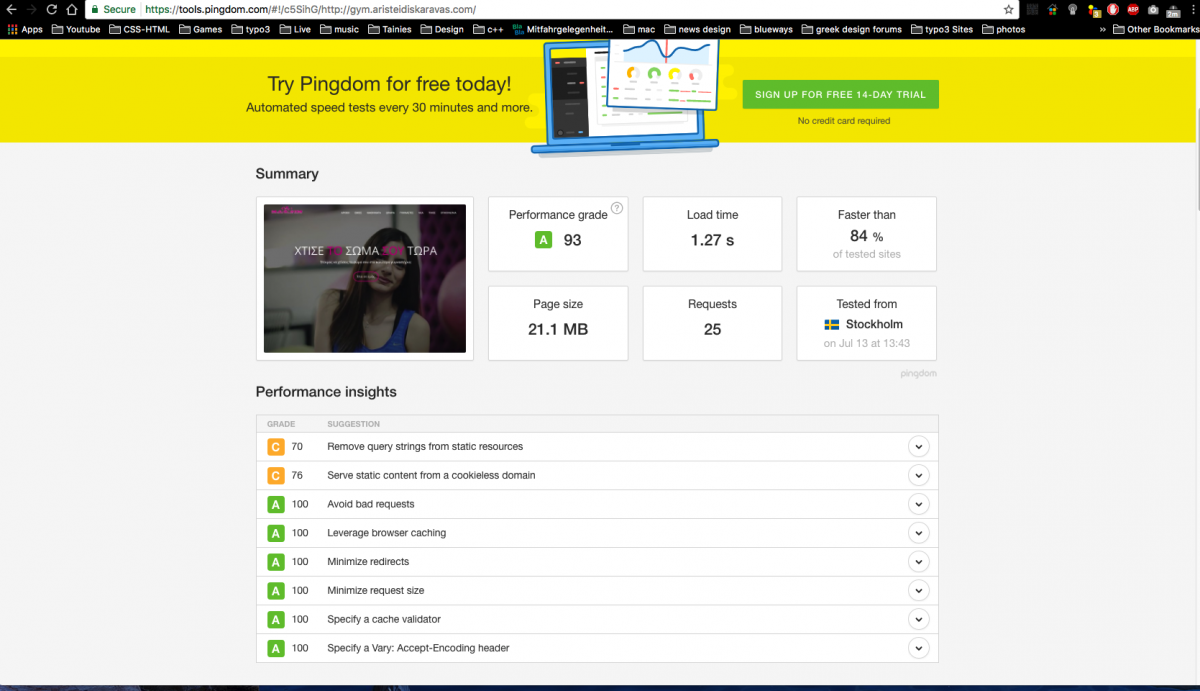Screen dimensions: 1200x691
Task: Expand the 'Minimize redirects' insight
Action: (x=918, y=562)
